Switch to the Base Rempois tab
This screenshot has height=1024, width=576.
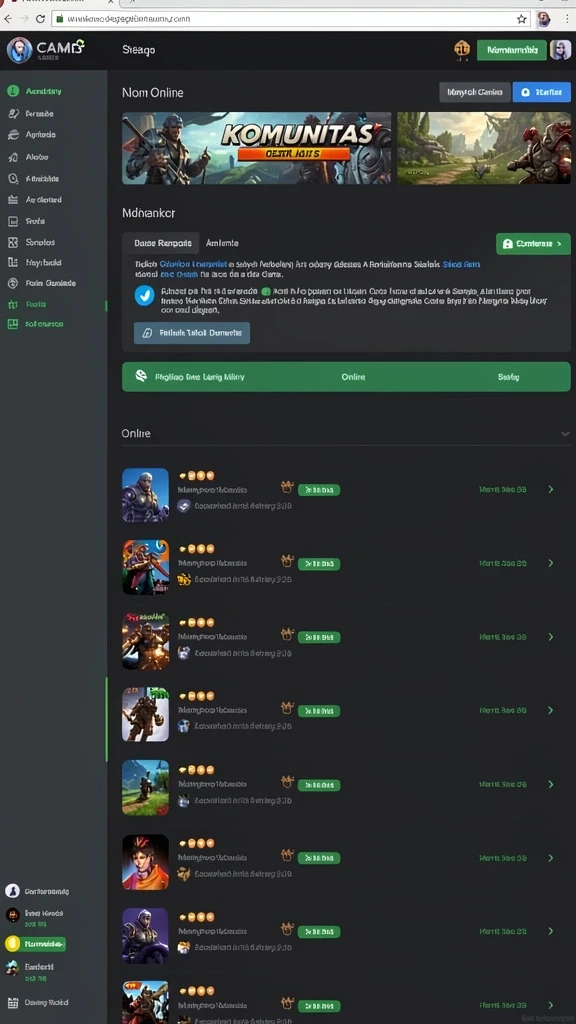pos(163,243)
